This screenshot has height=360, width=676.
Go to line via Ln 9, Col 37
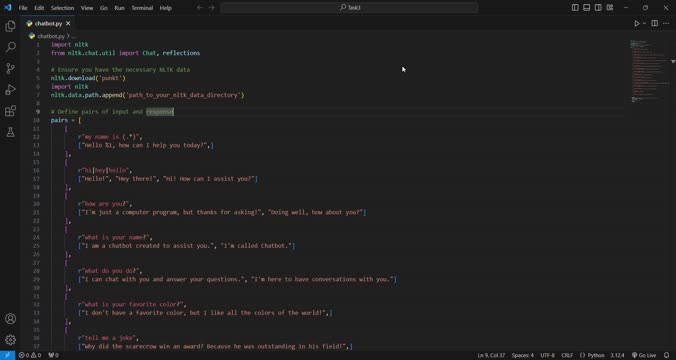[x=491, y=355]
